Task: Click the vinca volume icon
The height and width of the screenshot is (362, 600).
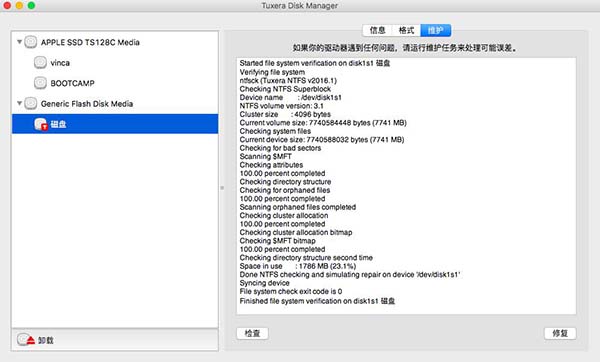Action: click(x=40, y=62)
